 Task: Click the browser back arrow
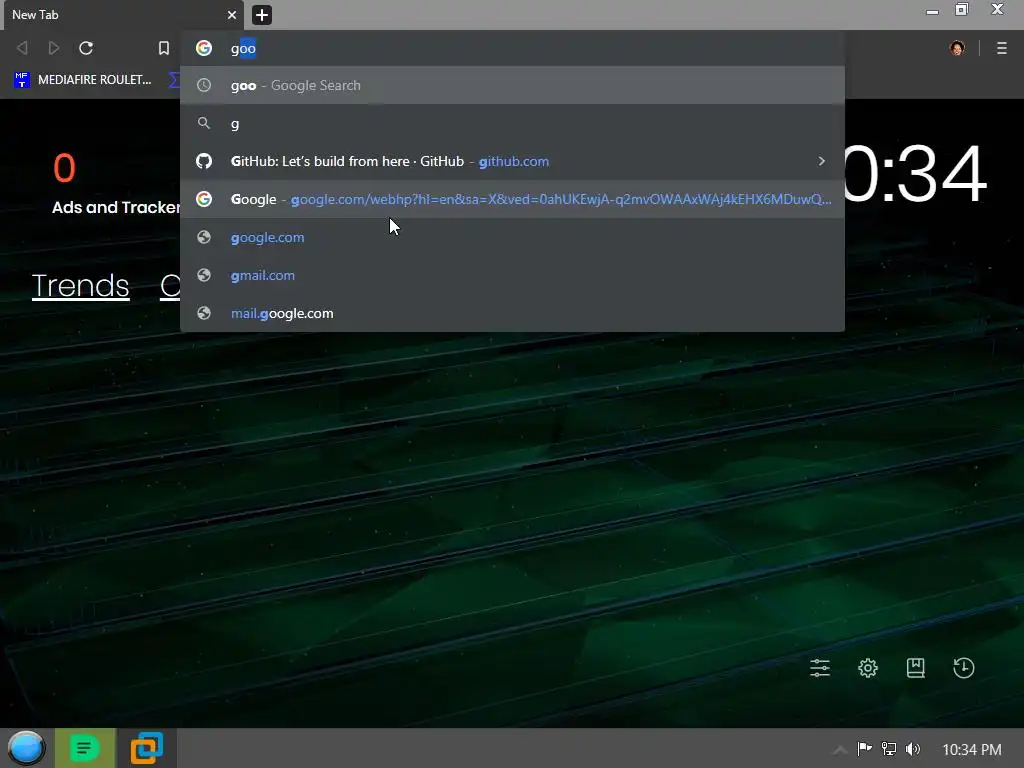[x=22, y=48]
